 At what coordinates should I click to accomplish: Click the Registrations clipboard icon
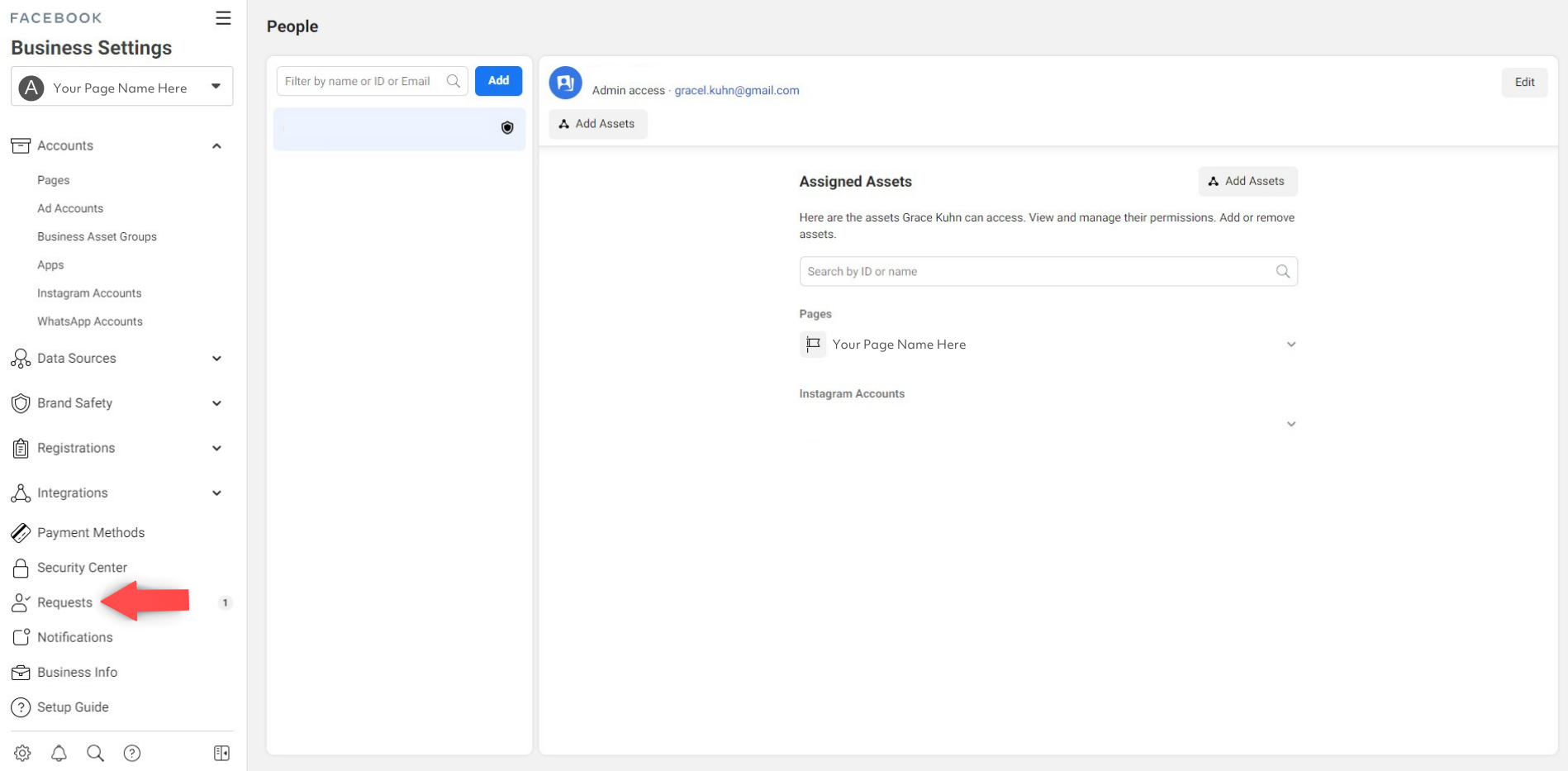click(21, 448)
